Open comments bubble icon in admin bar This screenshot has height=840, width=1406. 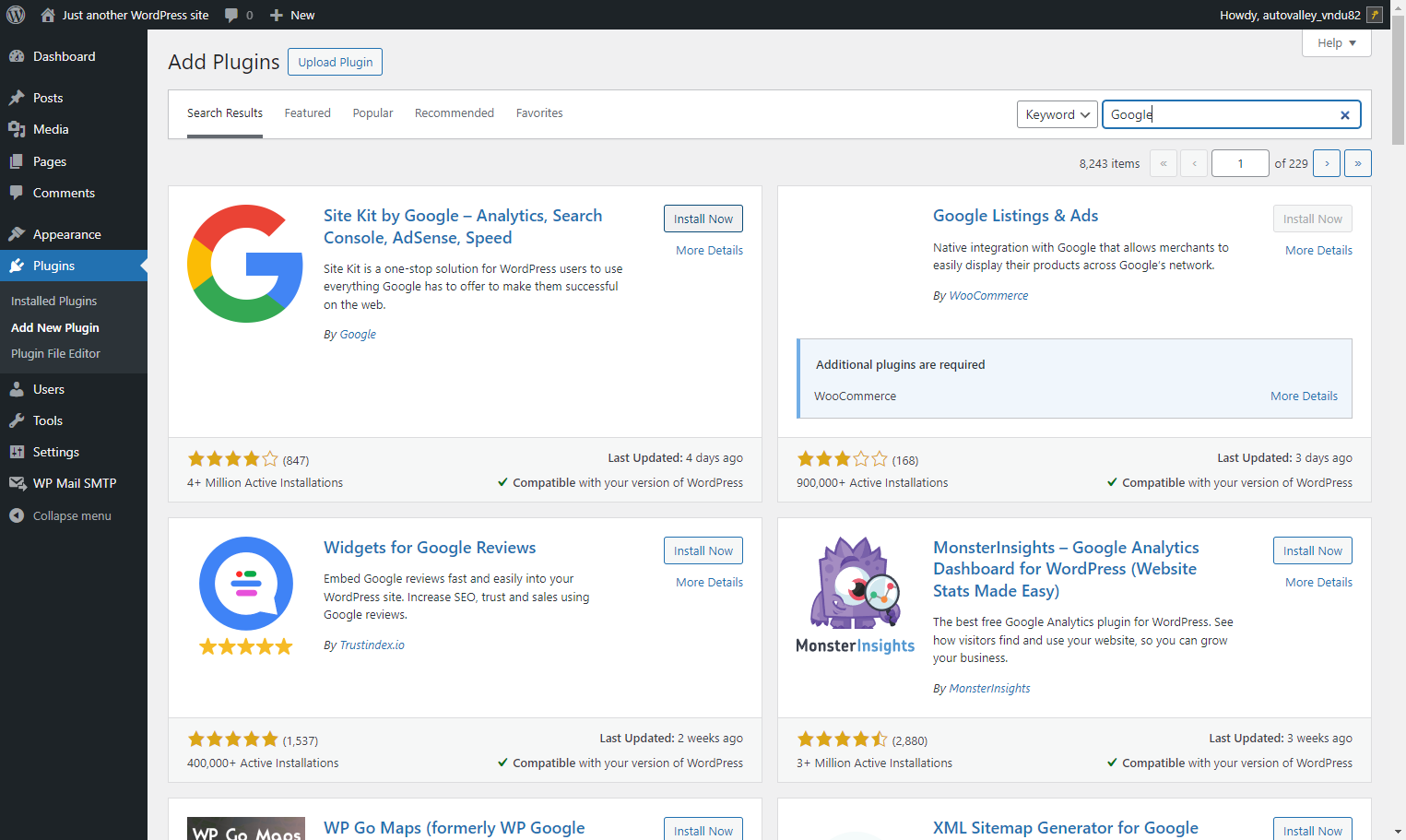pos(231,15)
